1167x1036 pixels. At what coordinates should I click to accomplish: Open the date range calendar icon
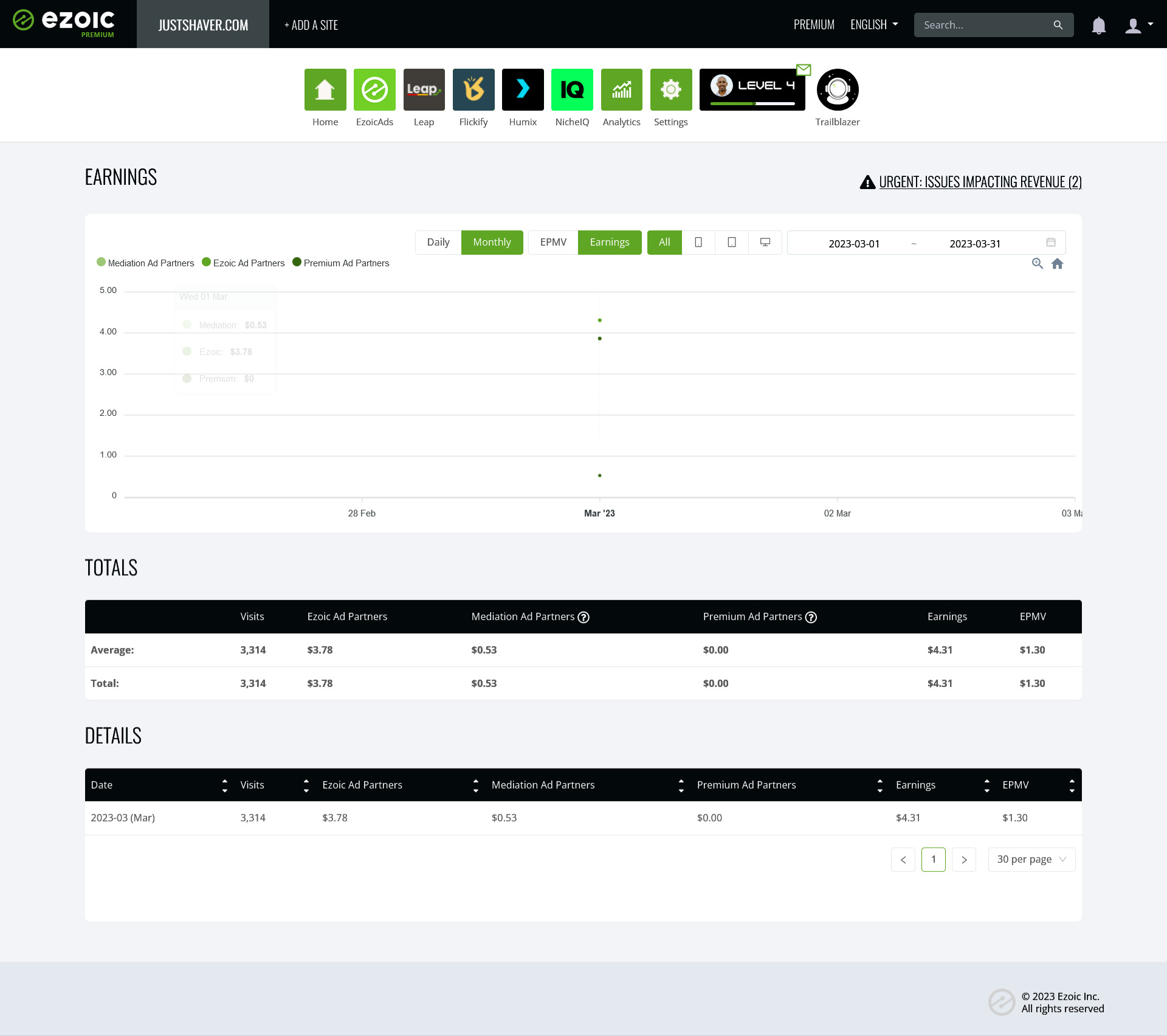point(1051,242)
